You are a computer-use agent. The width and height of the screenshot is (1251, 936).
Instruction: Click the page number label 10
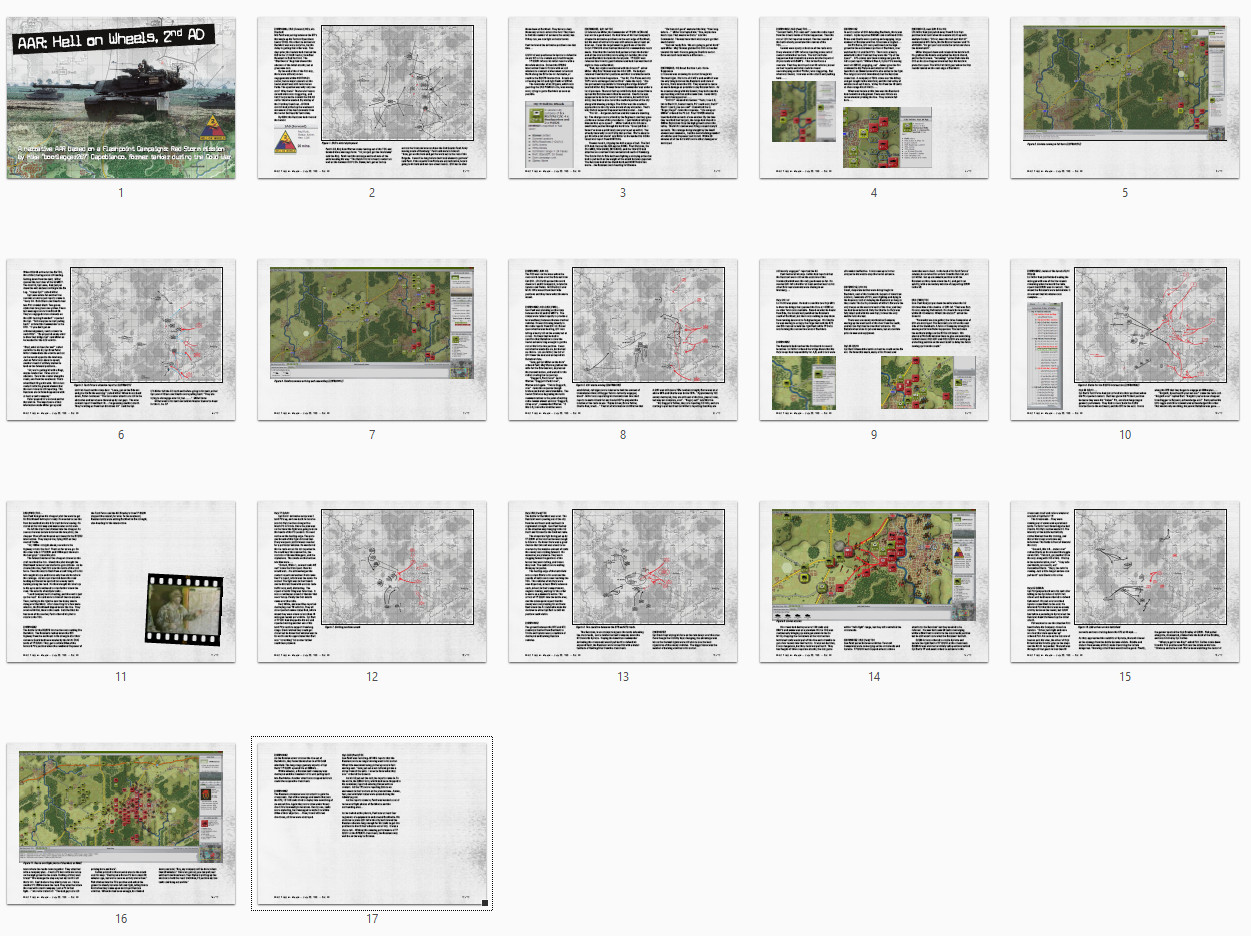tap(1125, 434)
